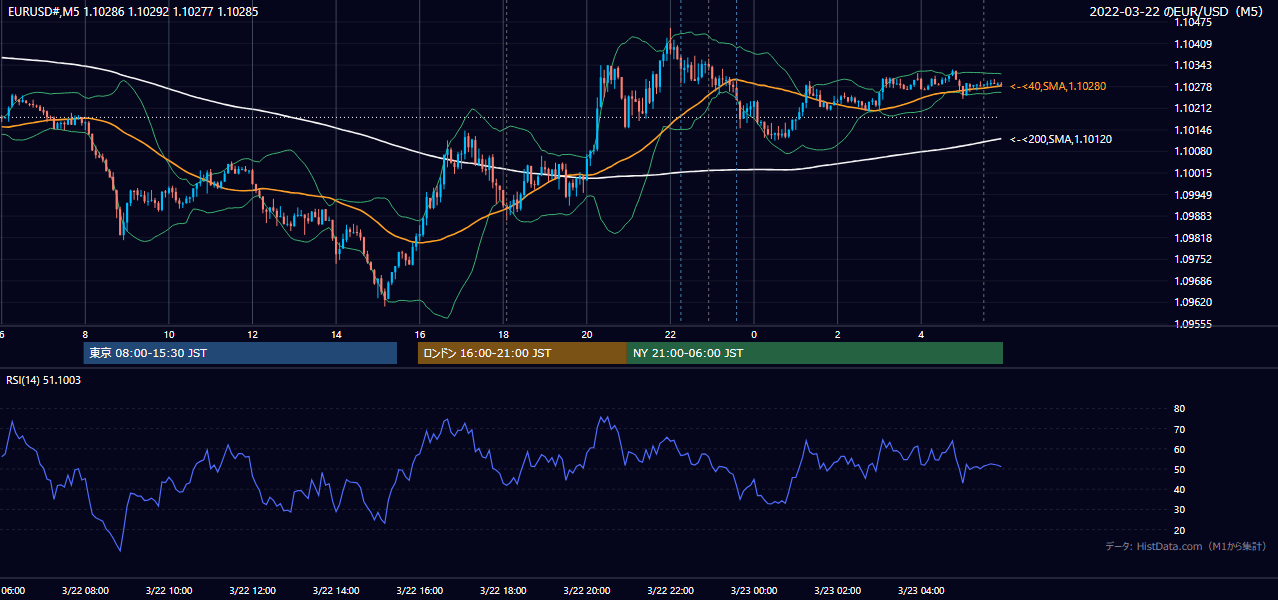Click price axis value 1.10475

click(1192, 22)
